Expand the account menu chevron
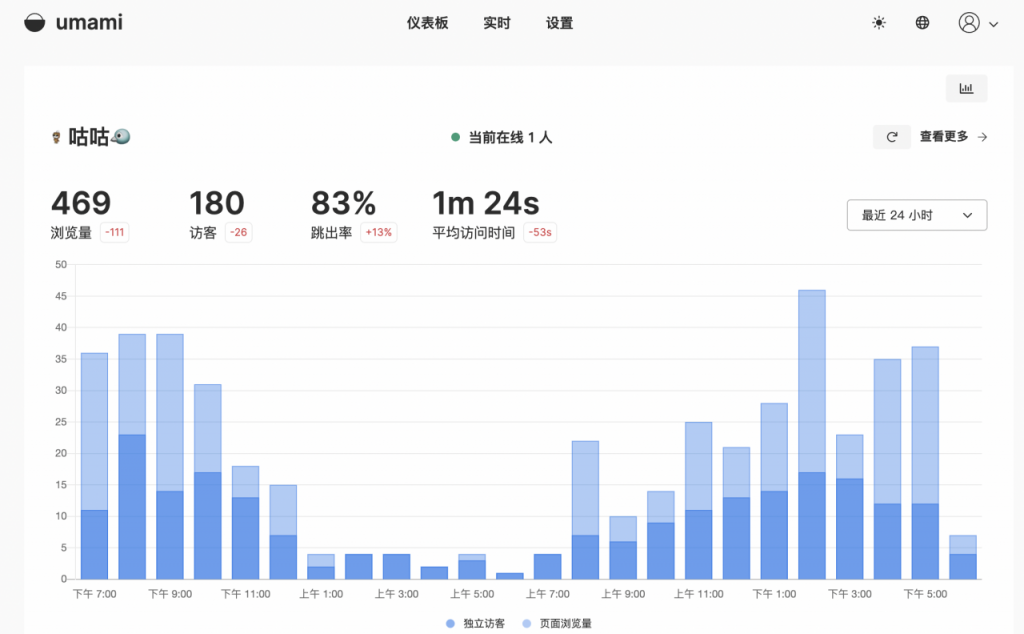The image size is (1024, 634). click(993, 24)
